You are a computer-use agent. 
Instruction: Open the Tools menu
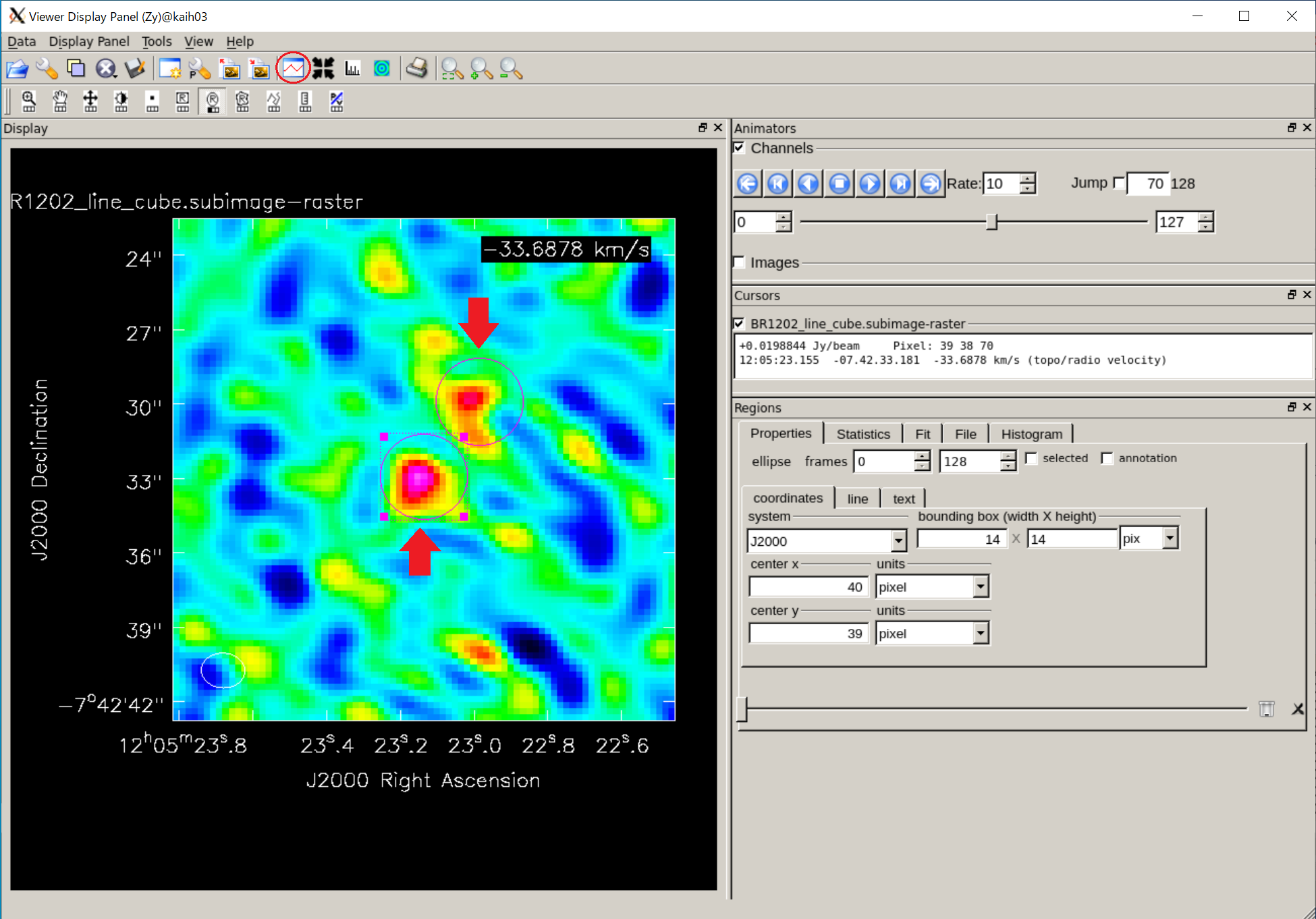157,41
